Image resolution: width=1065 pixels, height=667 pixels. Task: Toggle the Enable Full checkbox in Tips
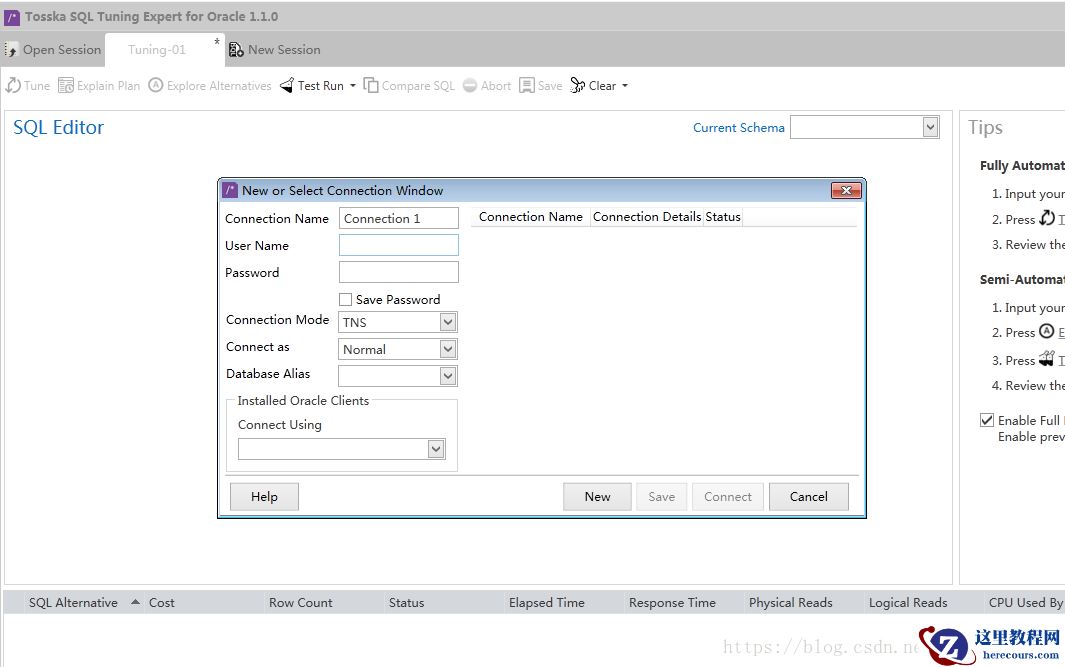tap(987, 420)
